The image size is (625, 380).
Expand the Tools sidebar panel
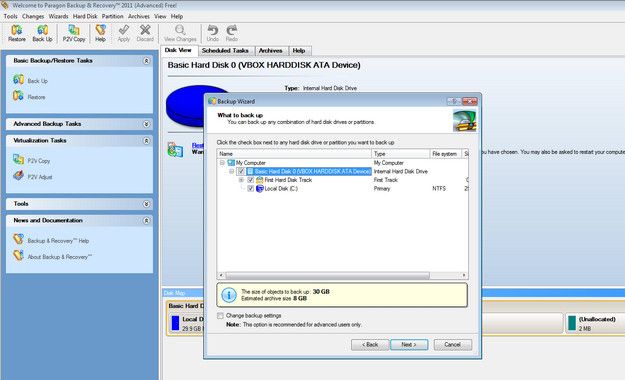[x=146, y=204]
